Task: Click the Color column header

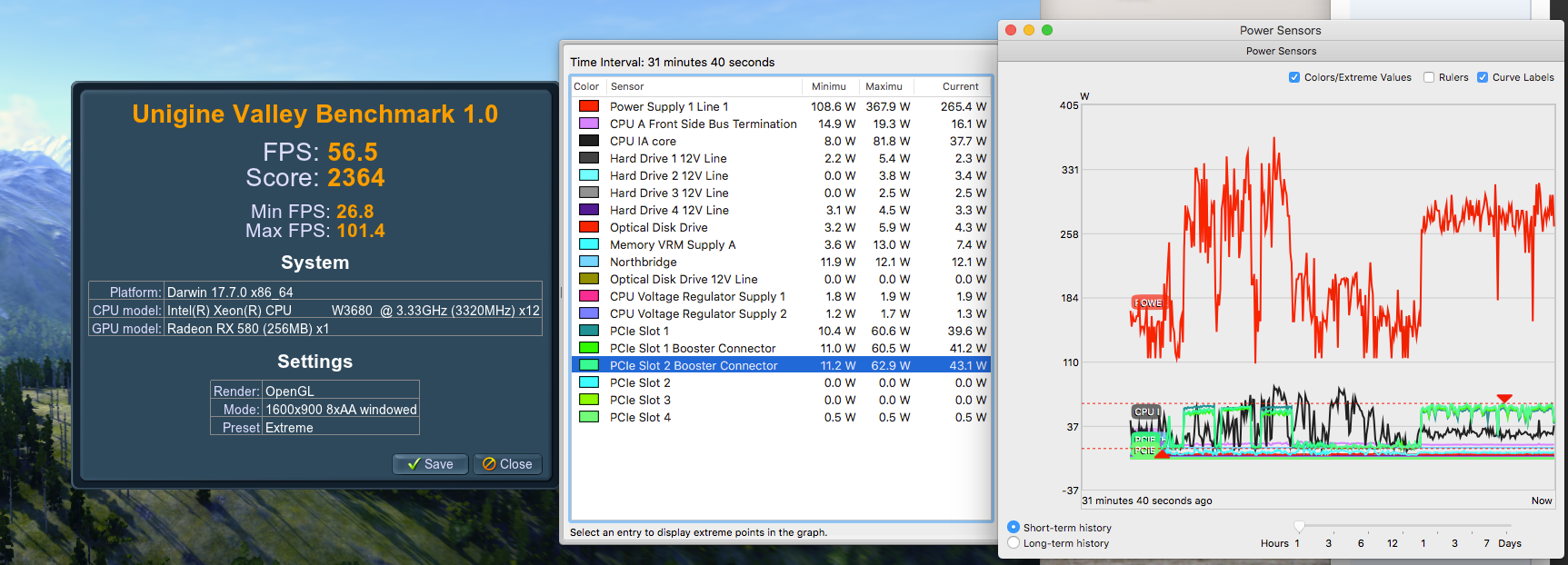Action: (586, 86)
